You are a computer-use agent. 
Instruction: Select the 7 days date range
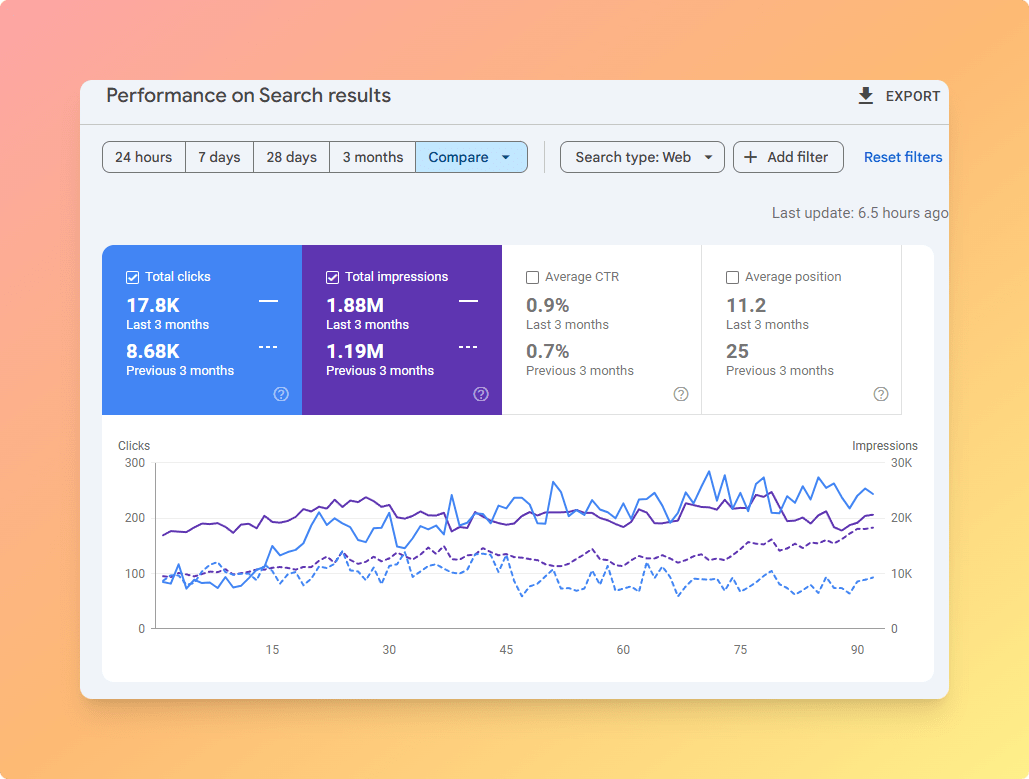point(219,157)
